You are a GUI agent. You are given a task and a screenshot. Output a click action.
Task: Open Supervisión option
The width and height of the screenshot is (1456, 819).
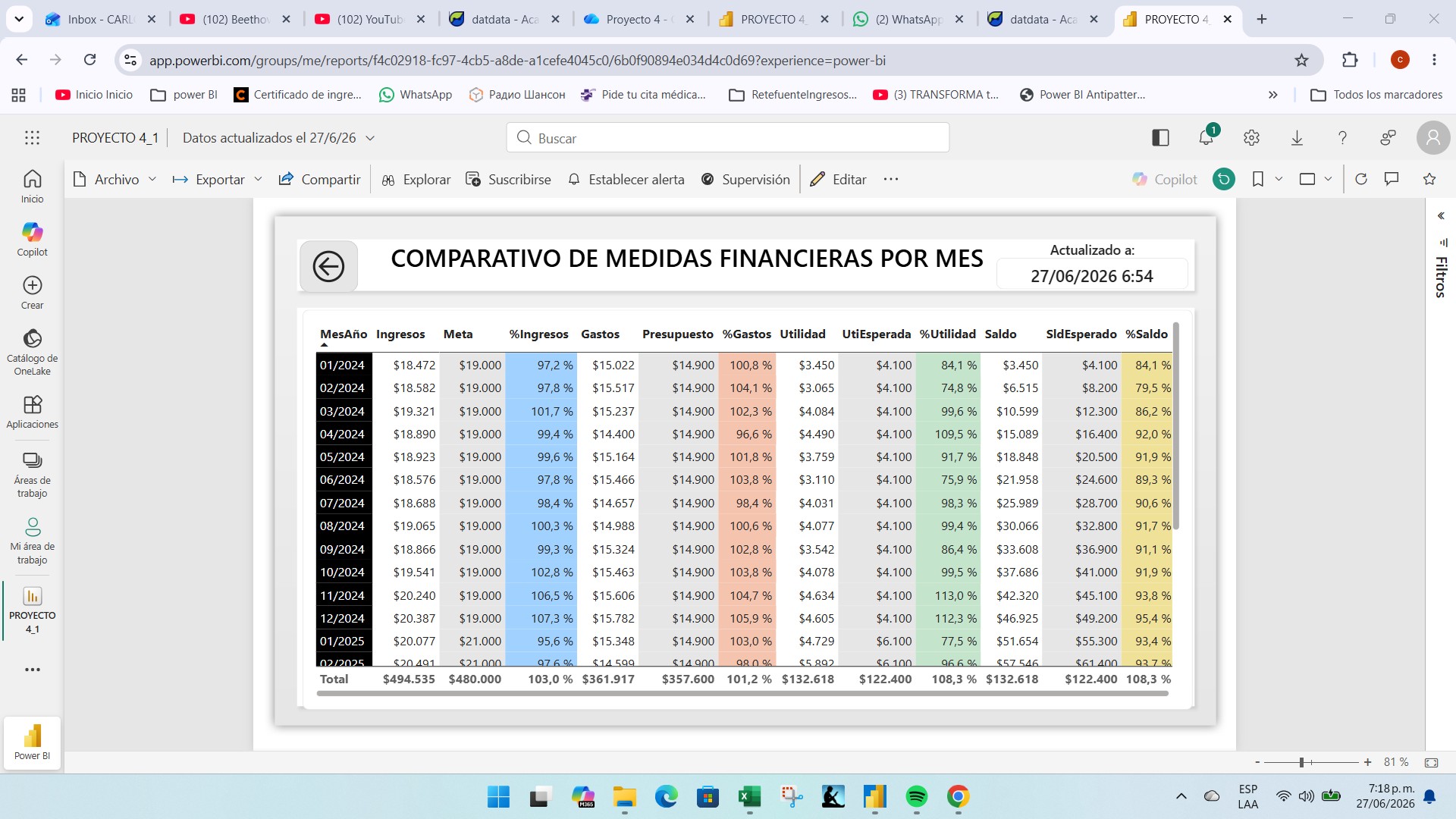click(x=745, y=179)
